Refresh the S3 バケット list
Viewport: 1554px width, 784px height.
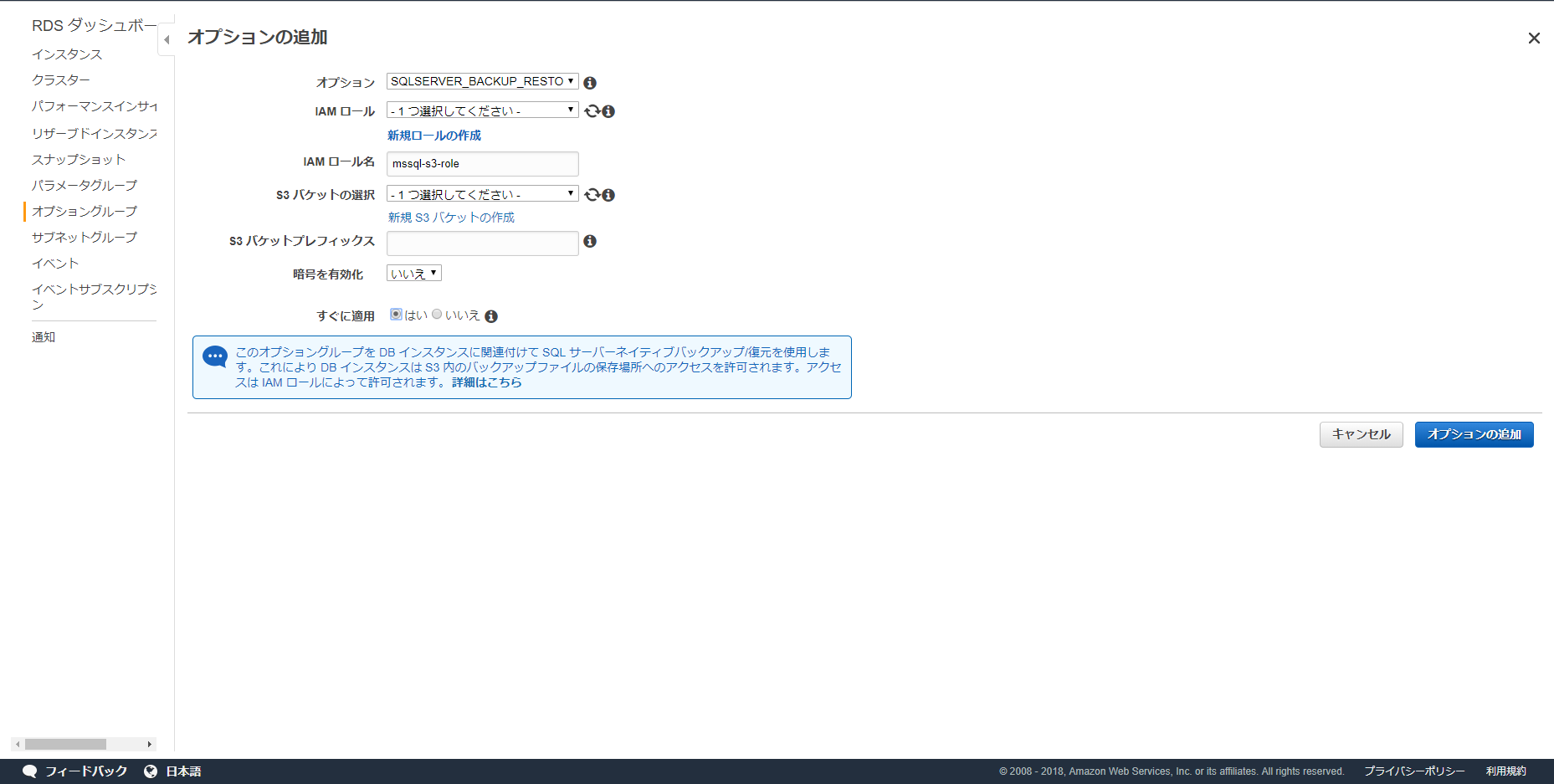(592, 194)
